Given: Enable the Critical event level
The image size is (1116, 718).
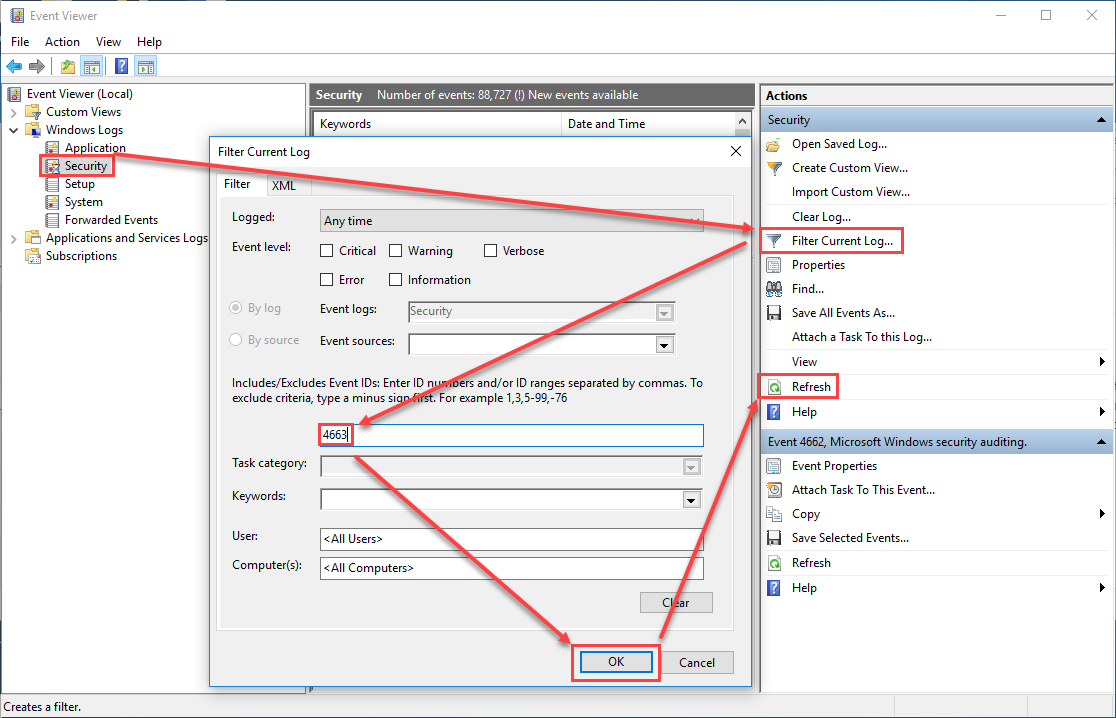Looking at the screenshot, I should (326, 251).
